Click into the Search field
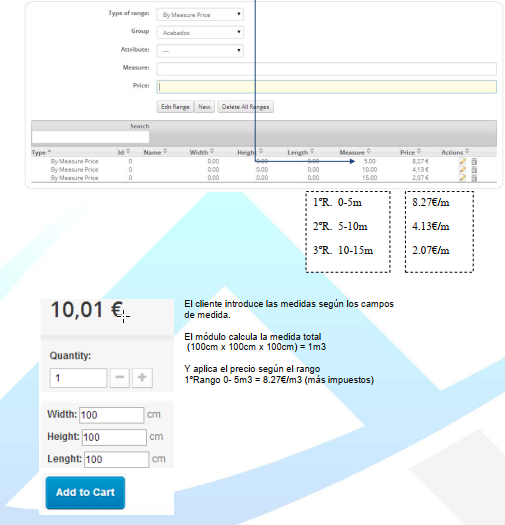Screen dimensions: 505x525 [x=90, y=137]
